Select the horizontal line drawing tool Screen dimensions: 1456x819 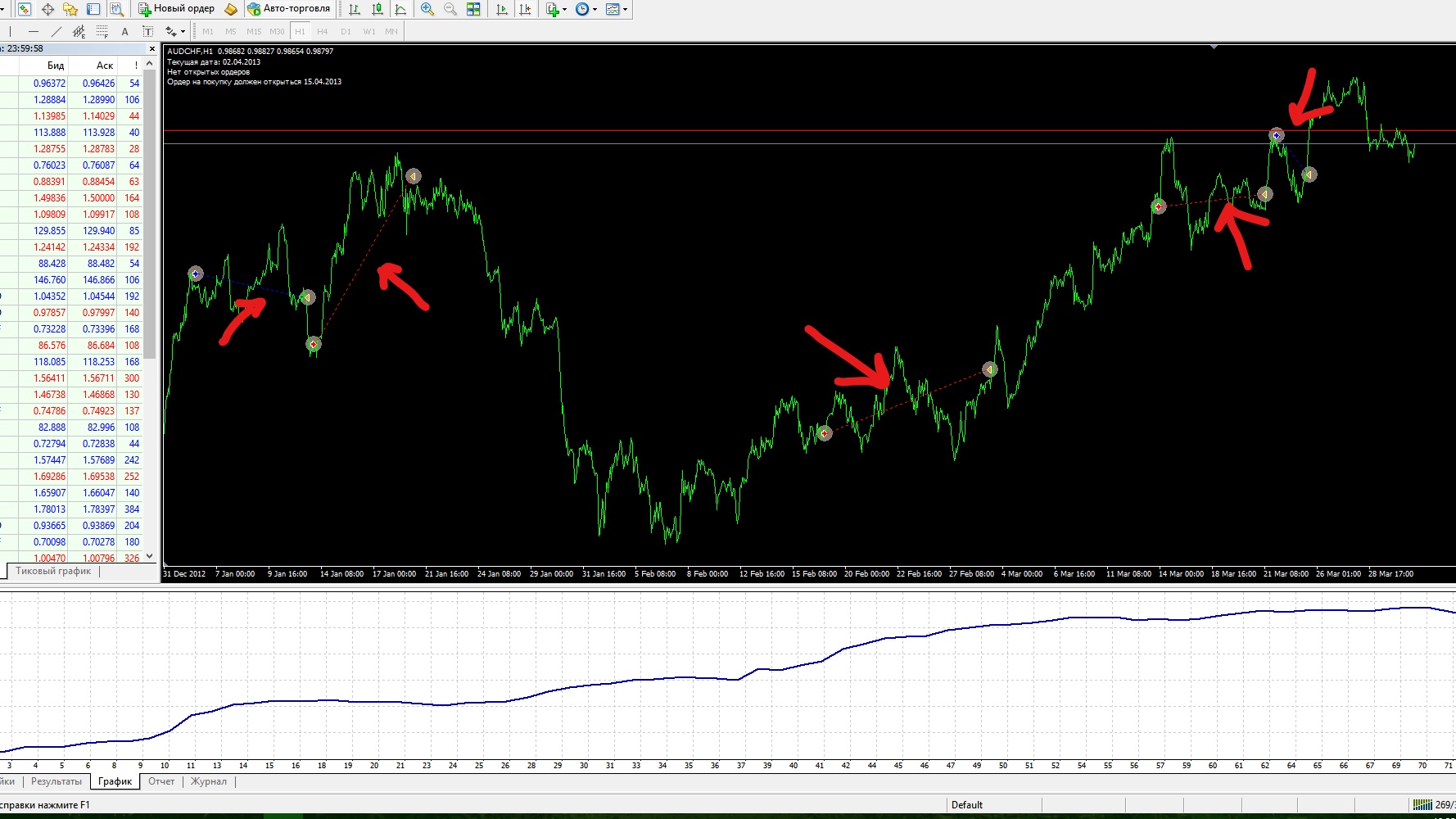pos(34,32)
